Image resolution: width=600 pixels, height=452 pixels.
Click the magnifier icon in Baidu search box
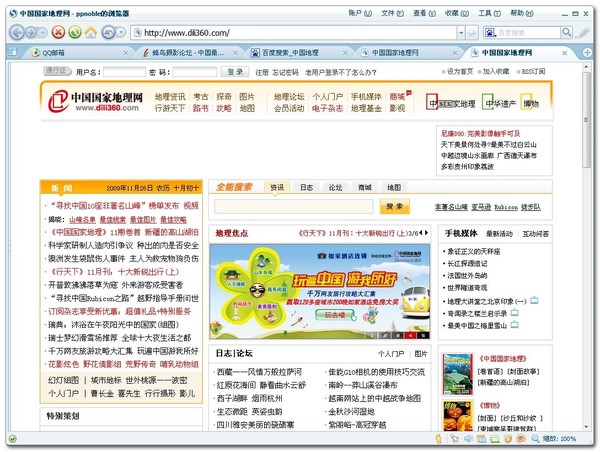(566, 33)
